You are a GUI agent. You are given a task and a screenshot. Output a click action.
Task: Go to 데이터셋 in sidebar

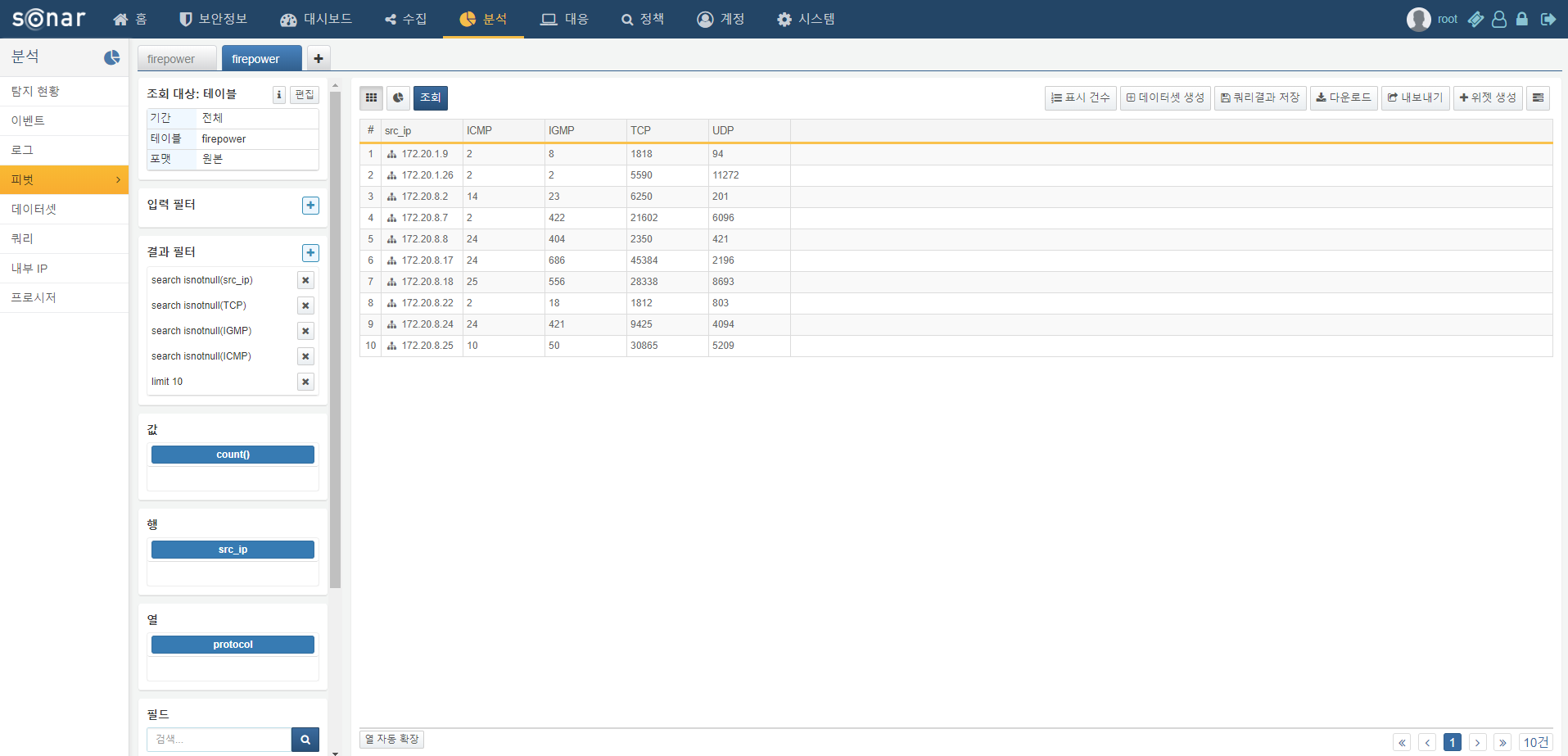tap(64, 209)
